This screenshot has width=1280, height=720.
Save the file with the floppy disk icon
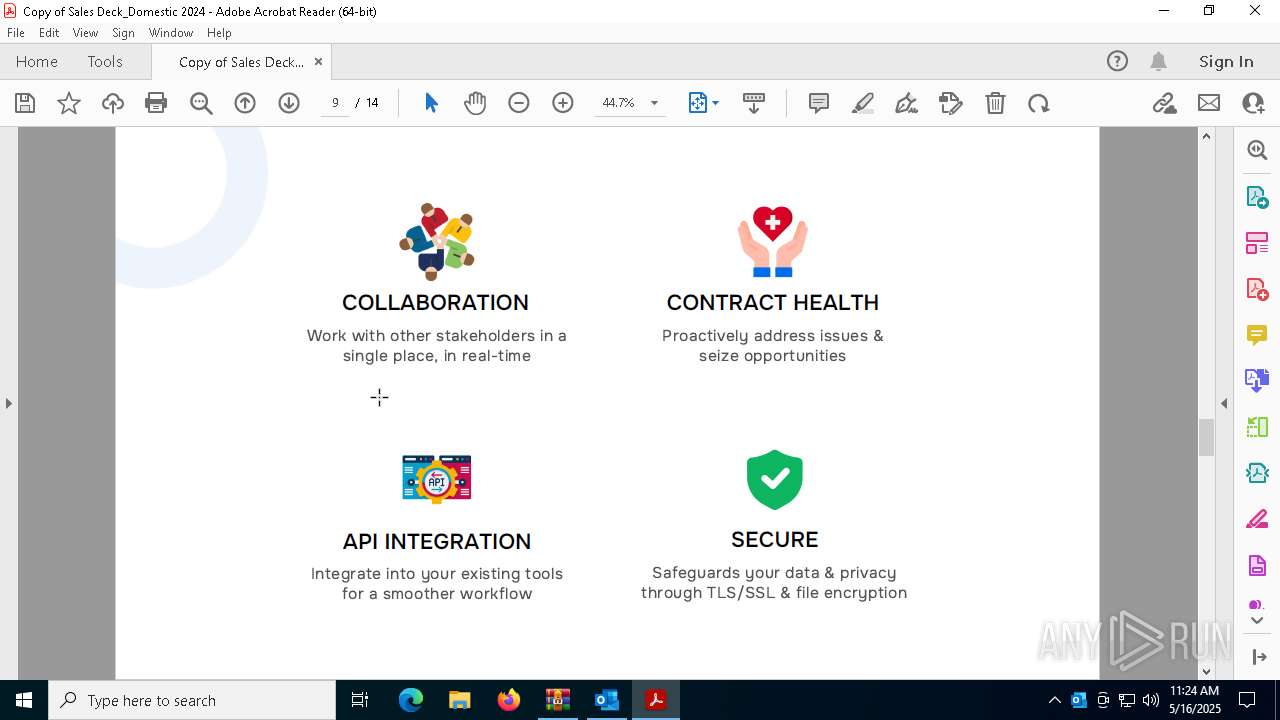[25, 103]
